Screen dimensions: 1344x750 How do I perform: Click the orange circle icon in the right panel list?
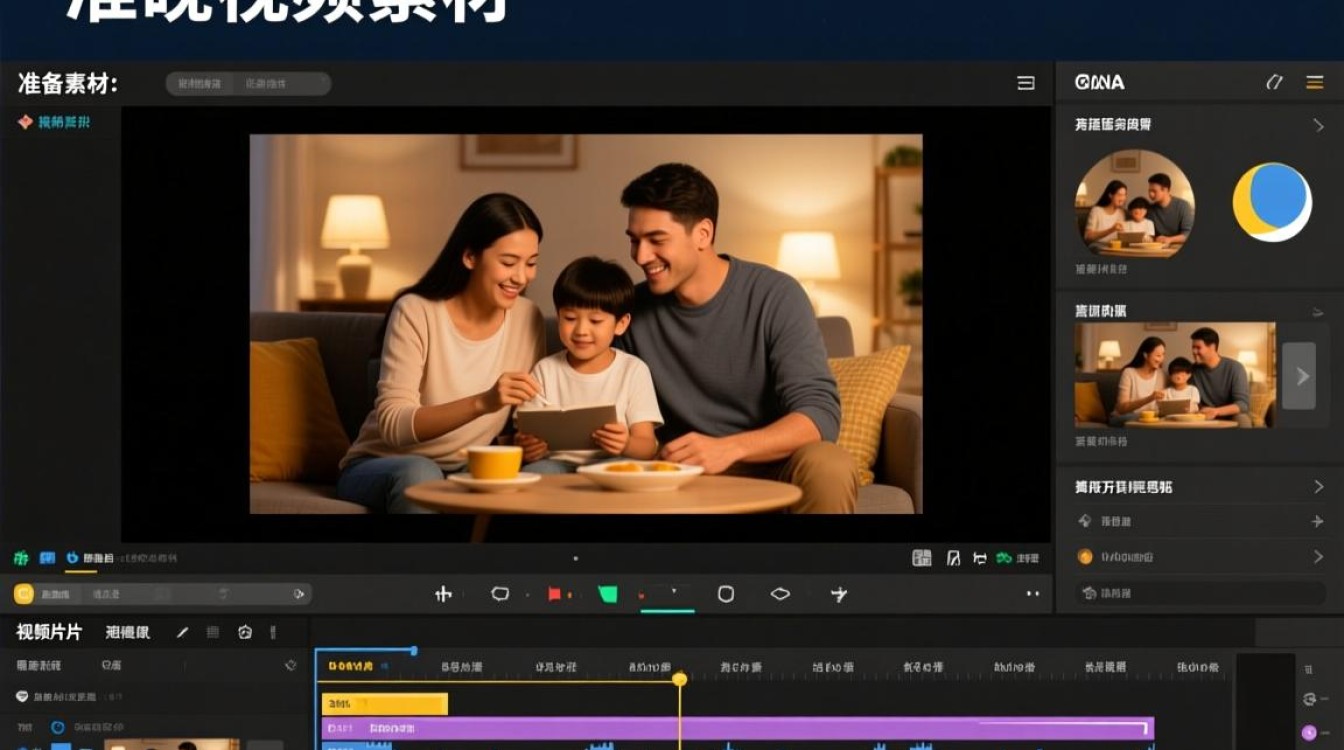1085,557
